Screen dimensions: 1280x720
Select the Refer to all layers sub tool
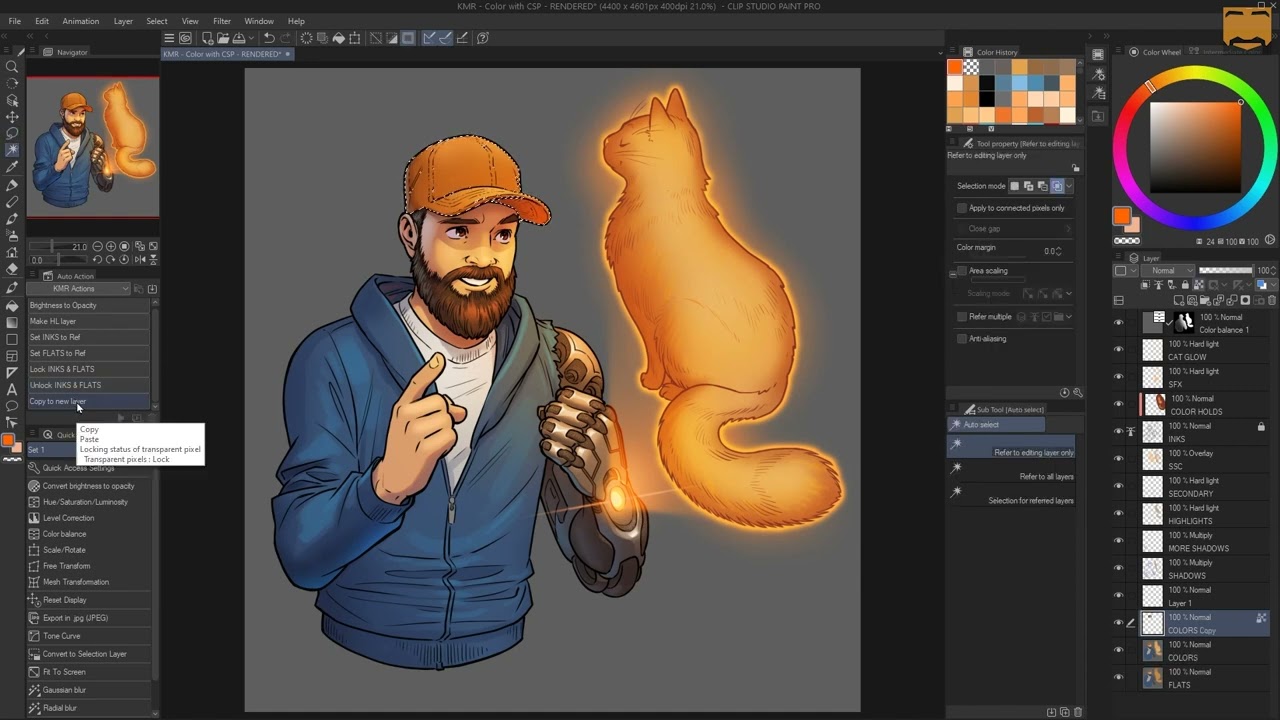point(1011,471)
